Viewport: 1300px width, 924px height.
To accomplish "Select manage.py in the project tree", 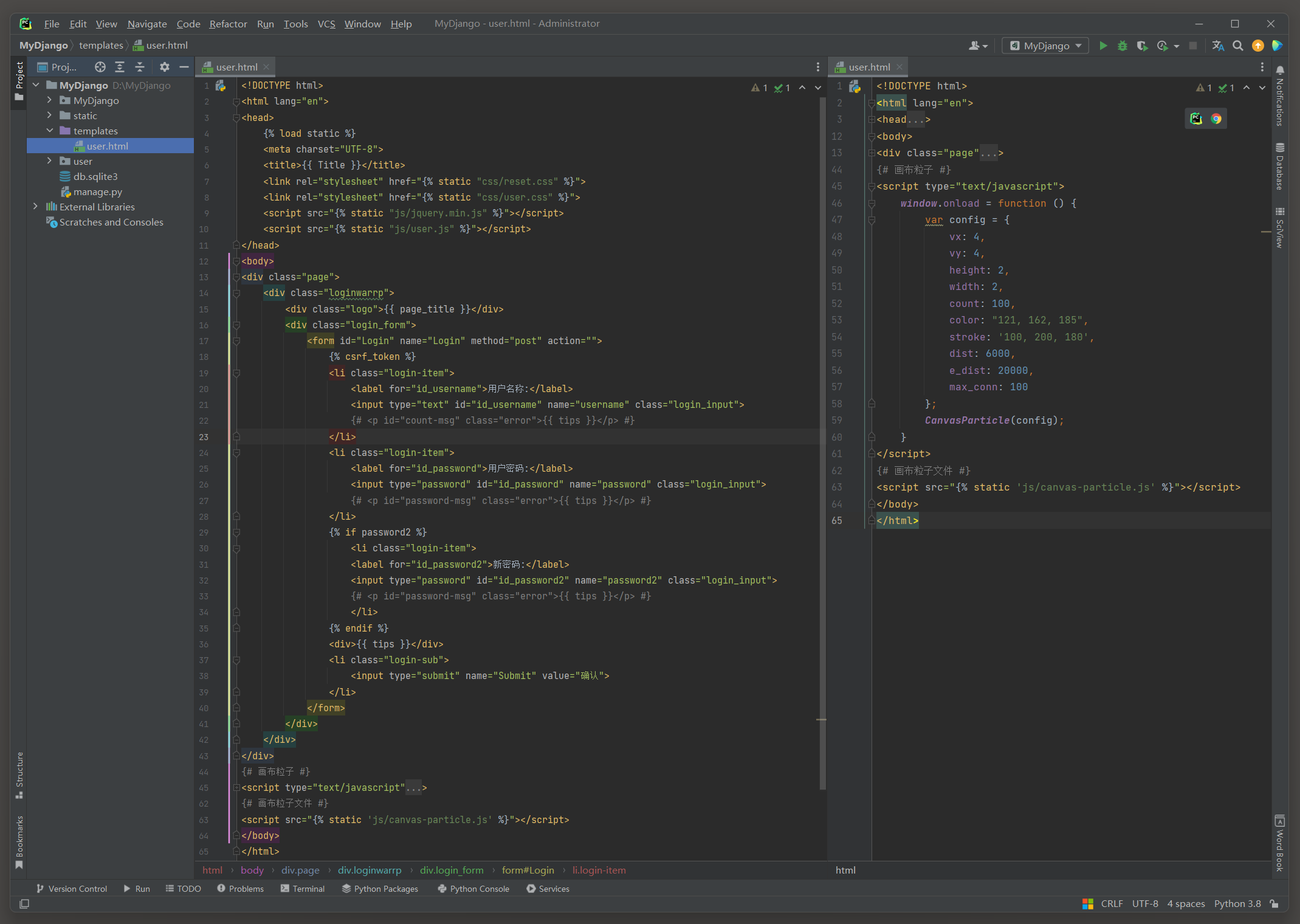I will click(x=97, y=191).
